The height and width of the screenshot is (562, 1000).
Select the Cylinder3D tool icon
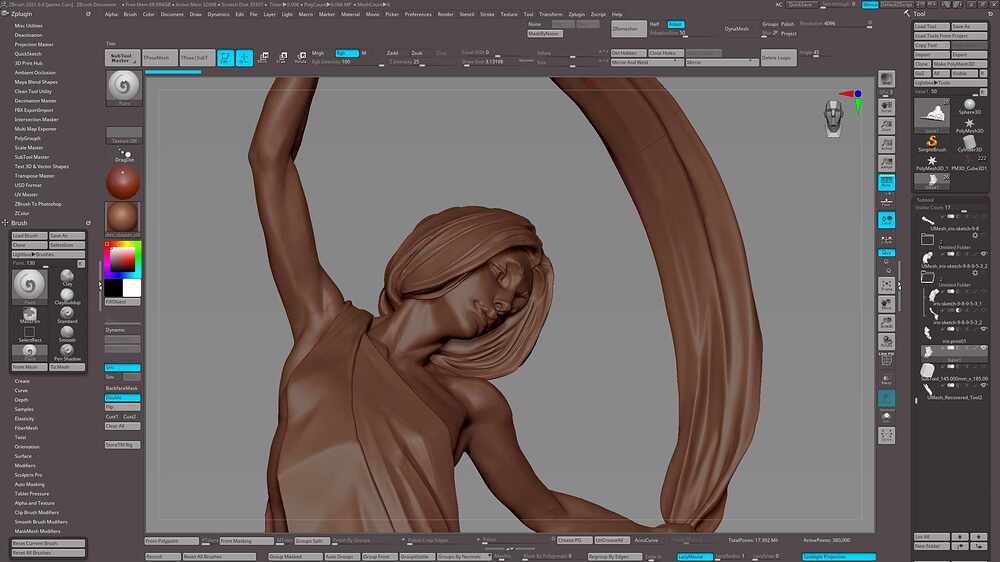pos(969,144)
